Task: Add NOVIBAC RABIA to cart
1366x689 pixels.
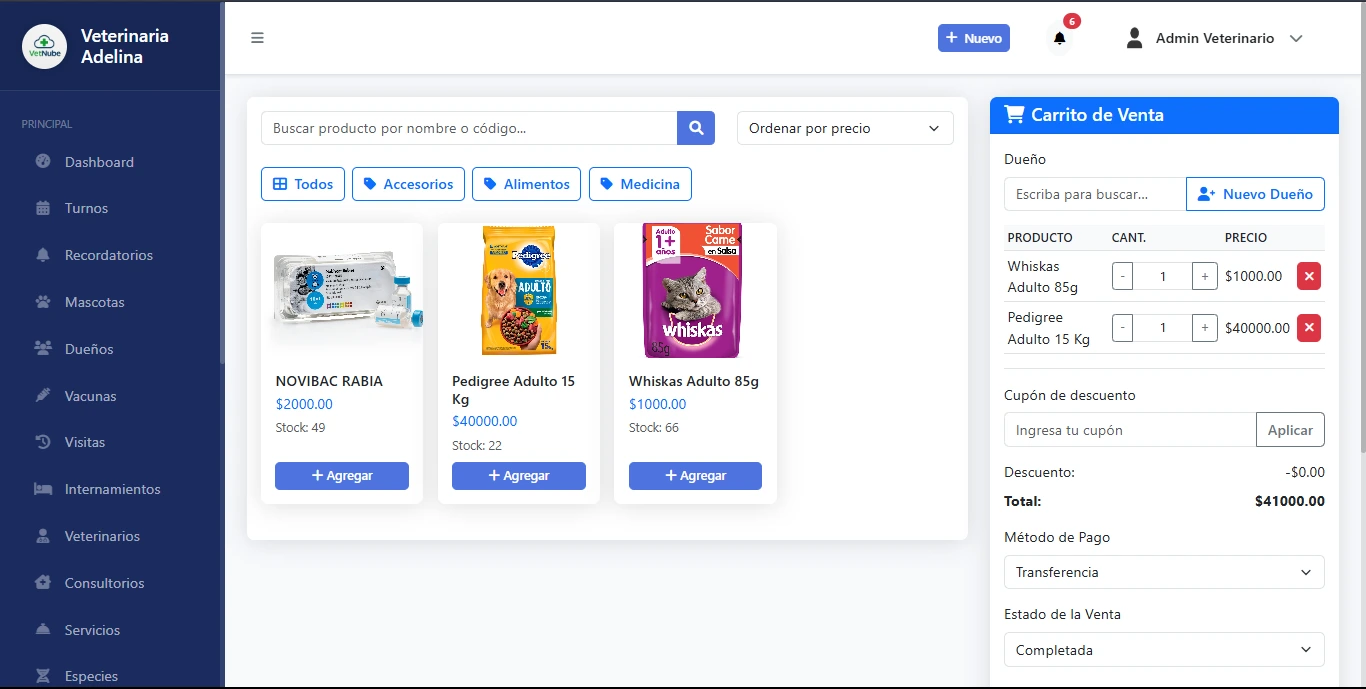Action: (342, 476)
